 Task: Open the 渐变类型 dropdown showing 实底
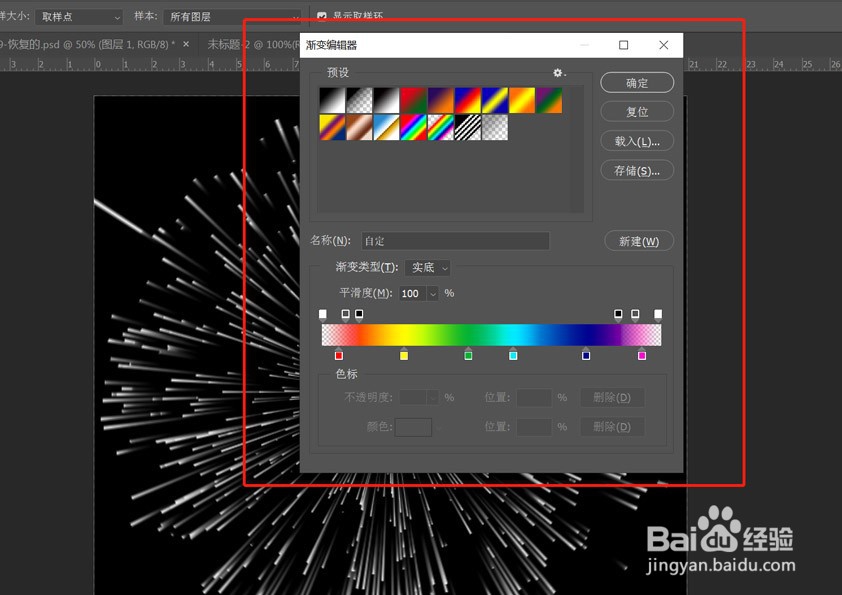pyautogui.click(x=427, y=267)
